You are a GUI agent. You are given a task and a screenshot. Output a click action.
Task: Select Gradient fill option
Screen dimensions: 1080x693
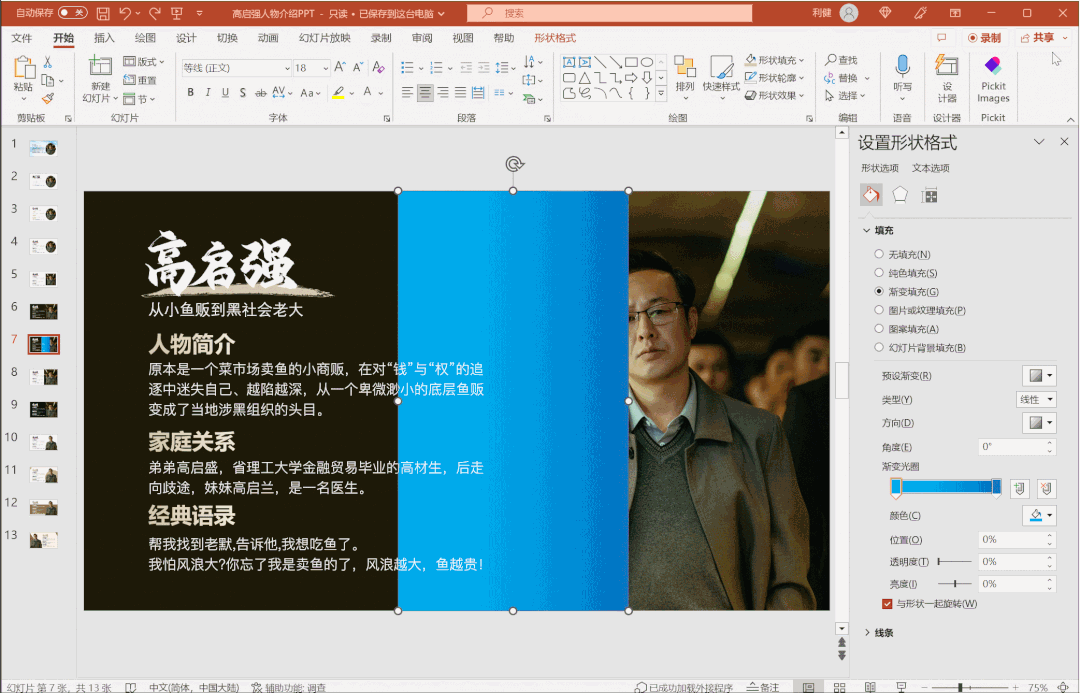[x=906, y=291]
